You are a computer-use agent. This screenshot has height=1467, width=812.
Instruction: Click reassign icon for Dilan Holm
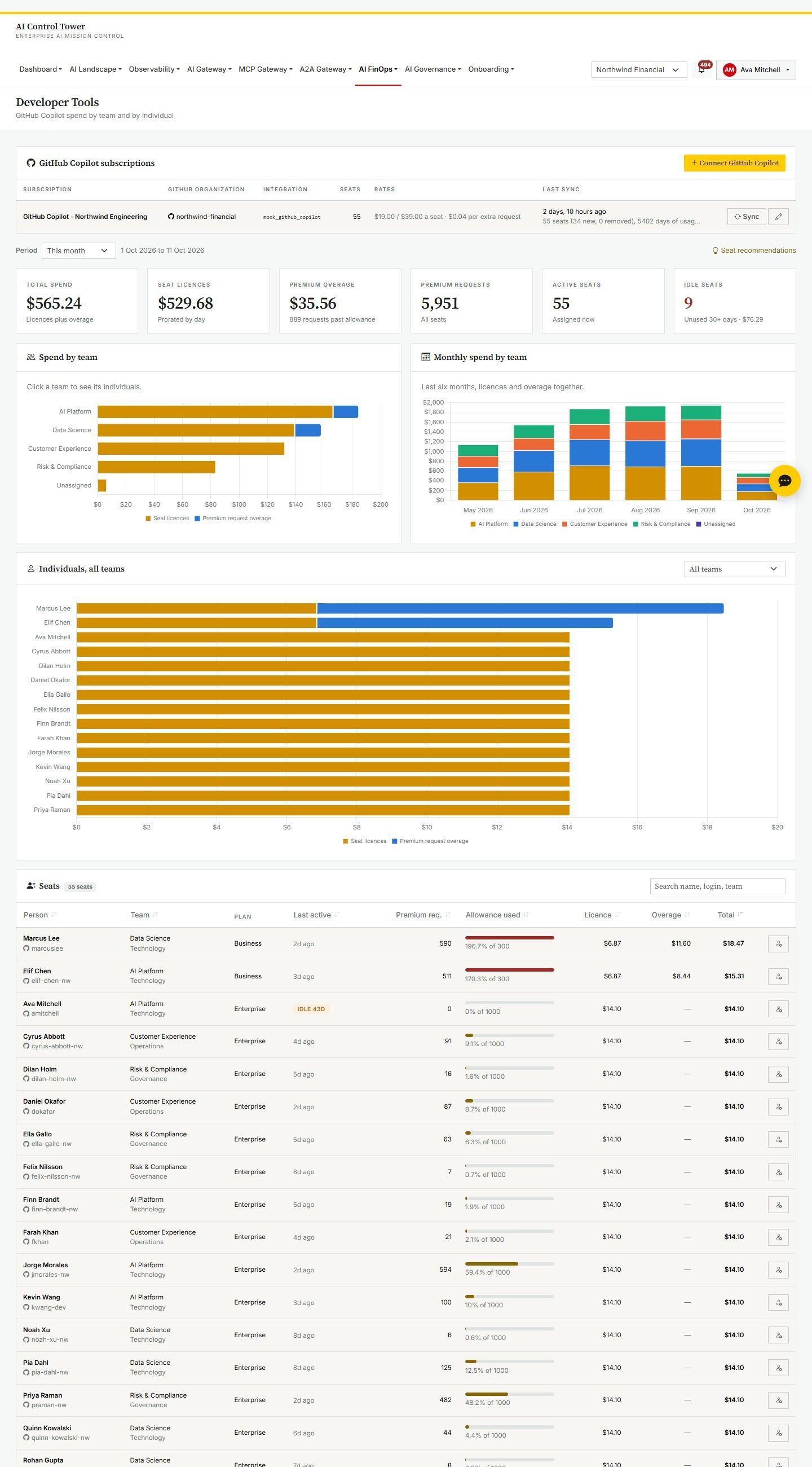pos(778,1074)
